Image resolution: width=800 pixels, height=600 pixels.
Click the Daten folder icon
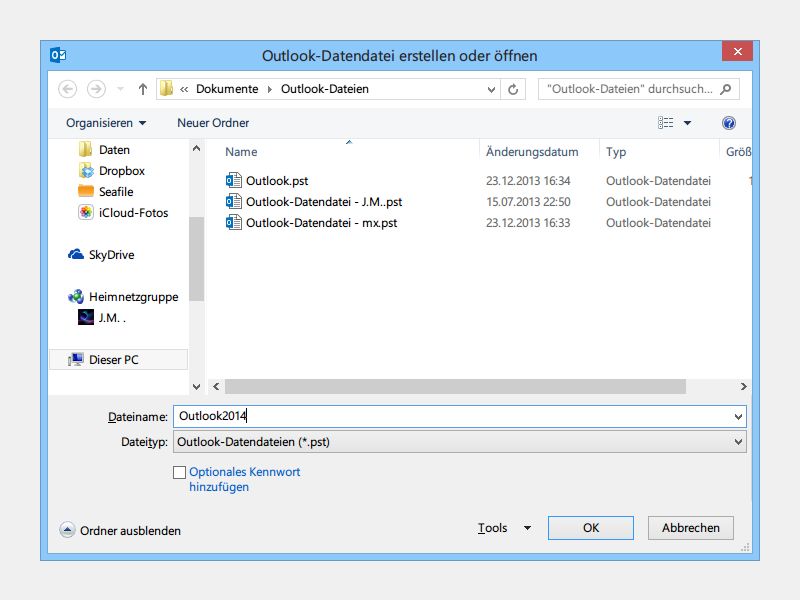pyautogui.click(x=85, y=149)
